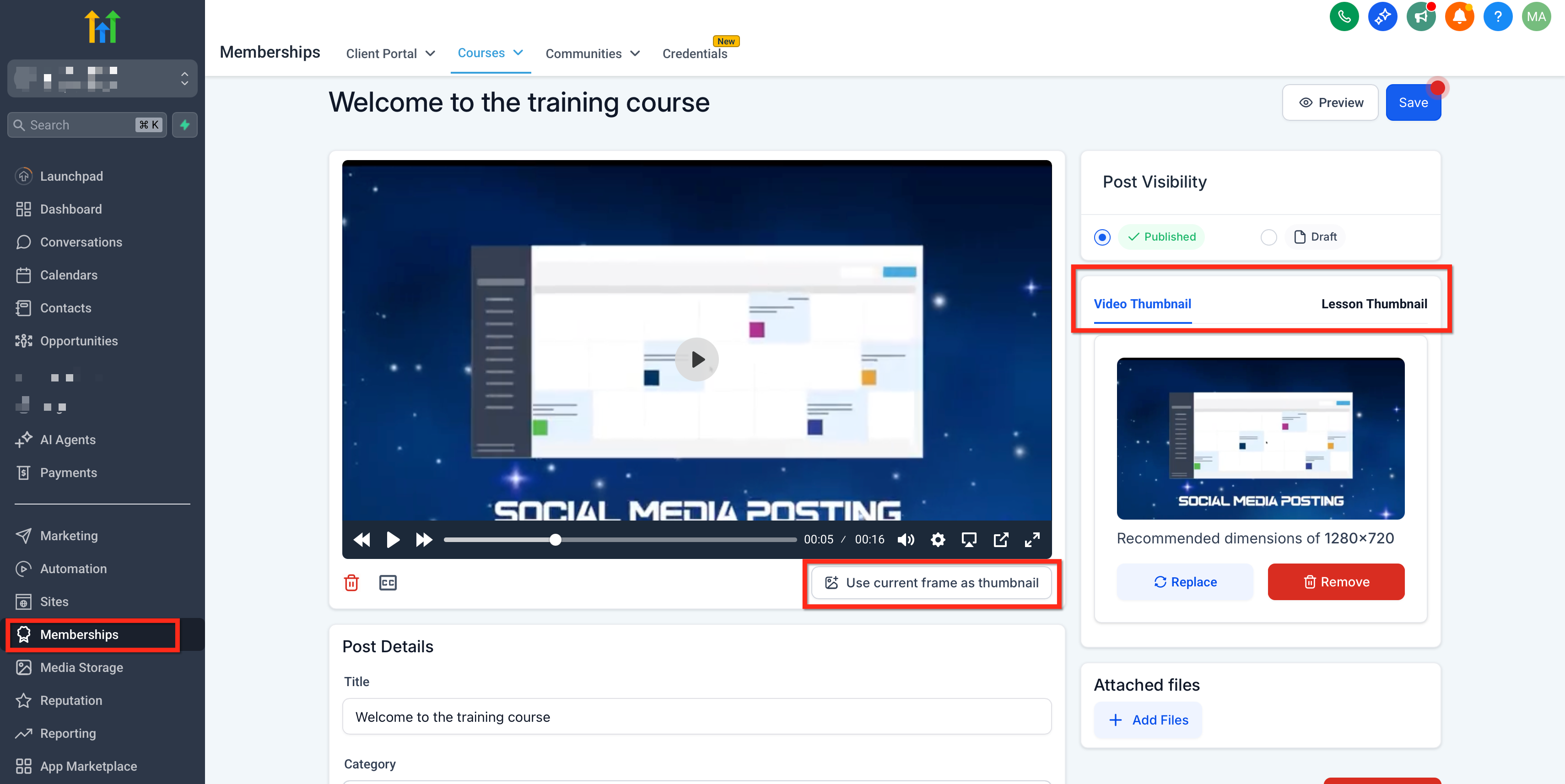Viewport: 1565px width, 784px height.
Task: Select the Draft radio button
Action: coord(1268,237)
